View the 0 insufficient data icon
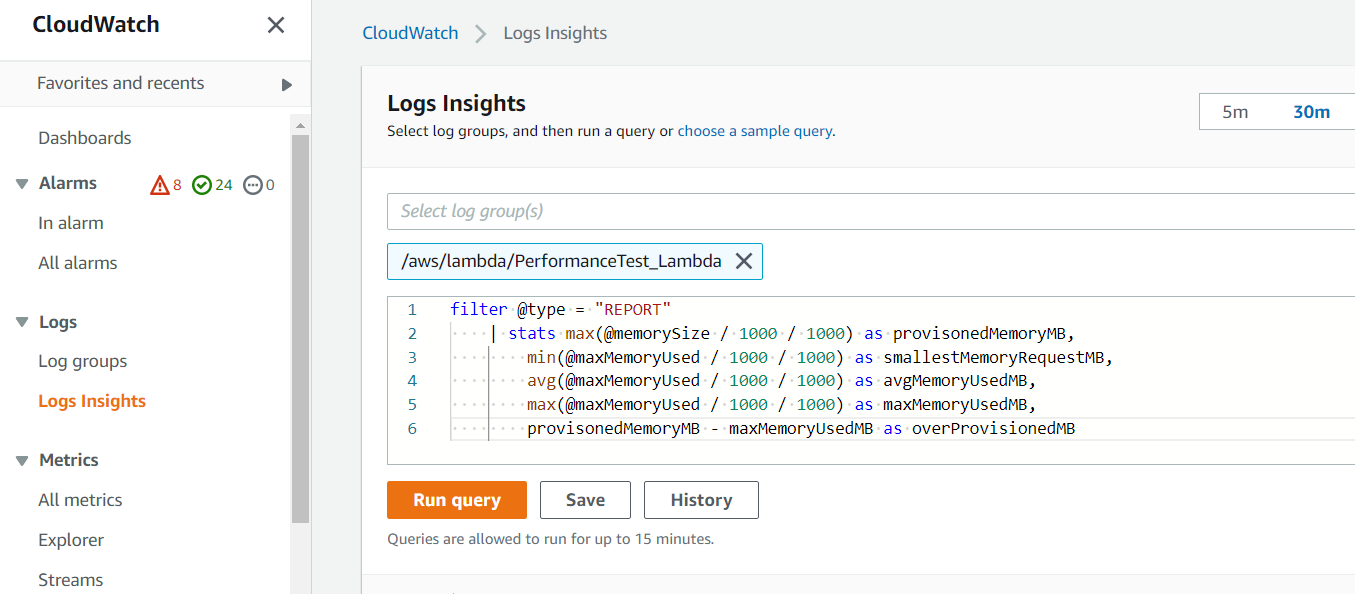Screen dimensions: 1355x594 tap(253, 185)
